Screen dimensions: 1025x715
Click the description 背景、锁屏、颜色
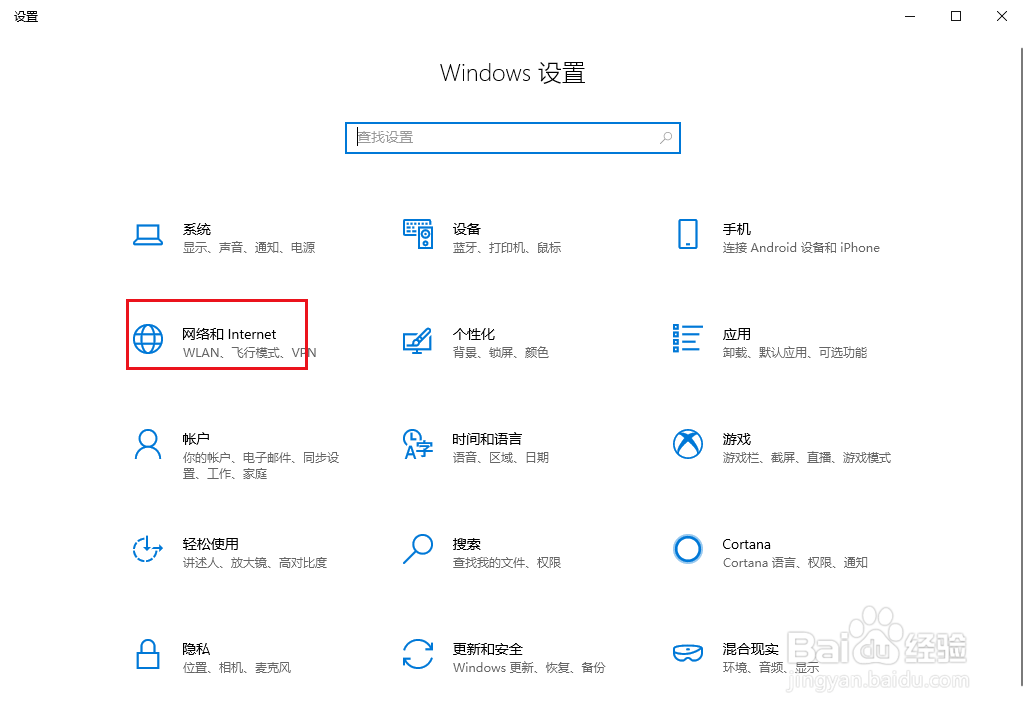[501, 353]
